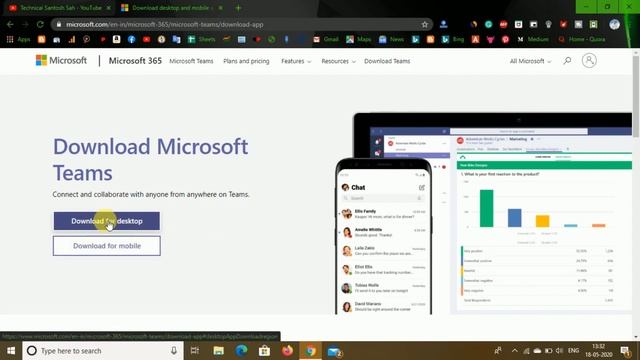Click the blue install/download icon in address bar
The image size is (640, 360).
coord(443,24)
